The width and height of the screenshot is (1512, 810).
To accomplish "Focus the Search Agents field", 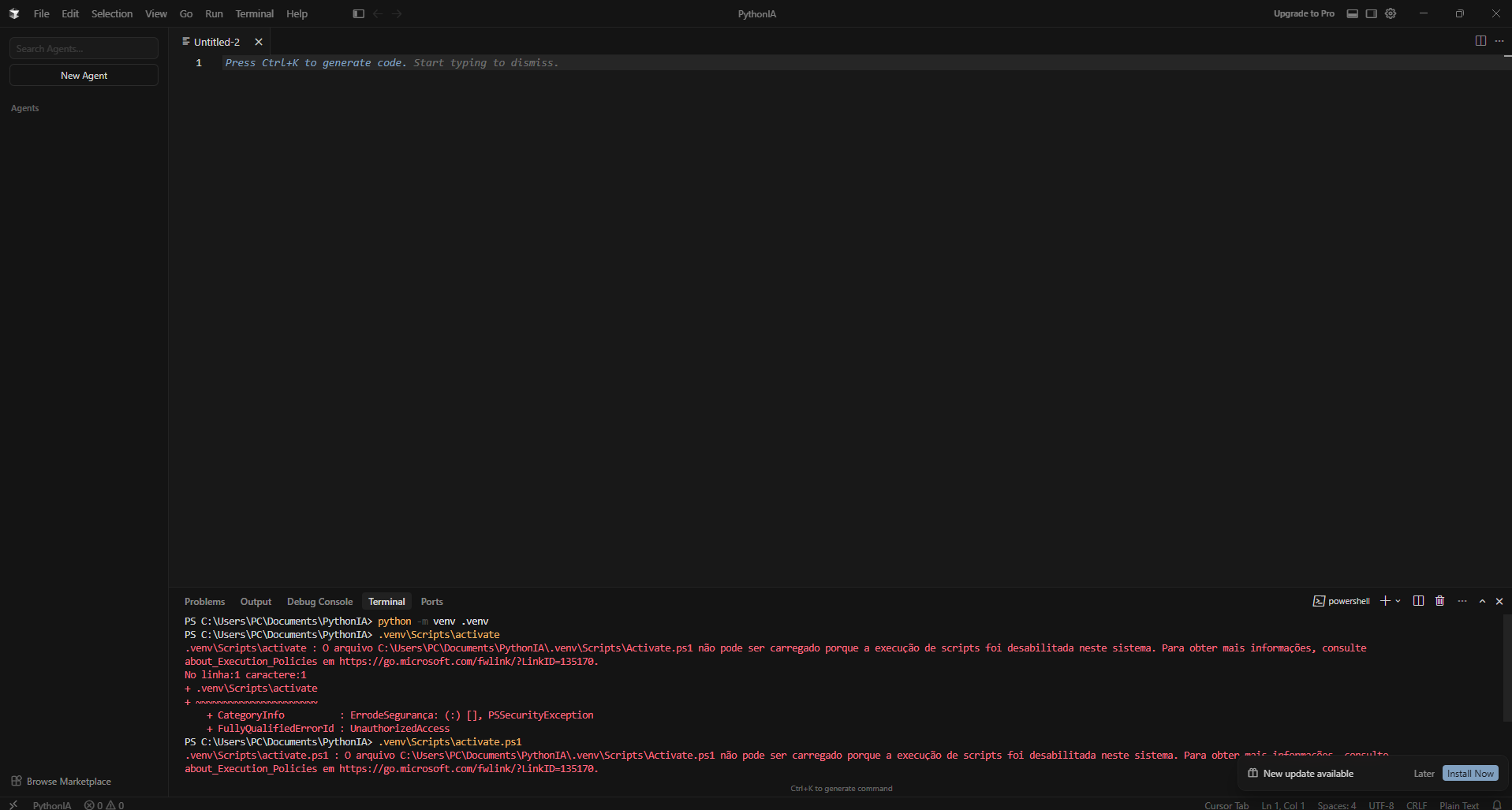I will 84,48.
